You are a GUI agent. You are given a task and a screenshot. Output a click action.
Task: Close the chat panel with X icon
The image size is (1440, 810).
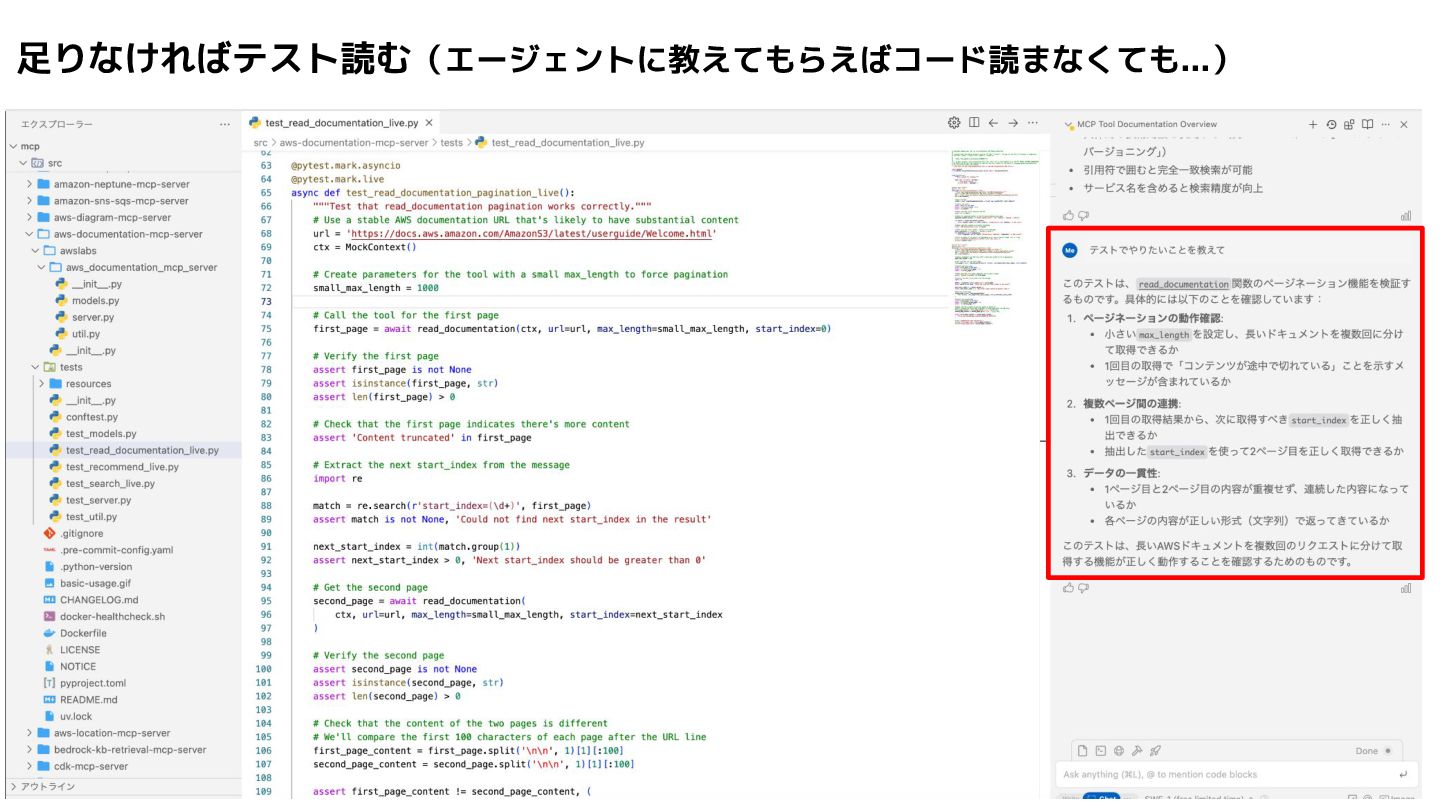click(1404, 125)
